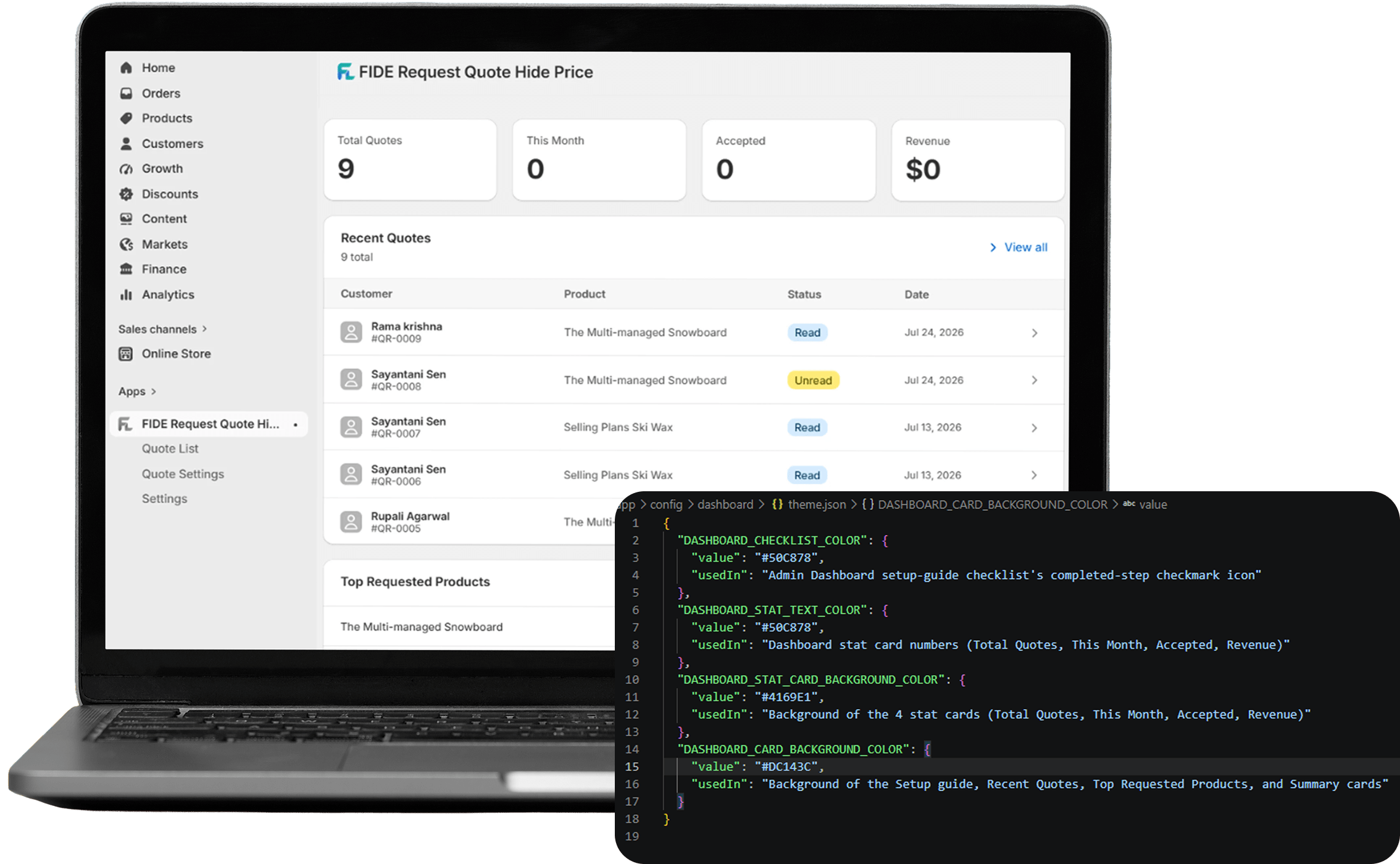The height and width of the screenshot is (864, 1400).
Task: Click the braces icon beside theme.json breadcrumb
Action: click(x=777, y=504)
